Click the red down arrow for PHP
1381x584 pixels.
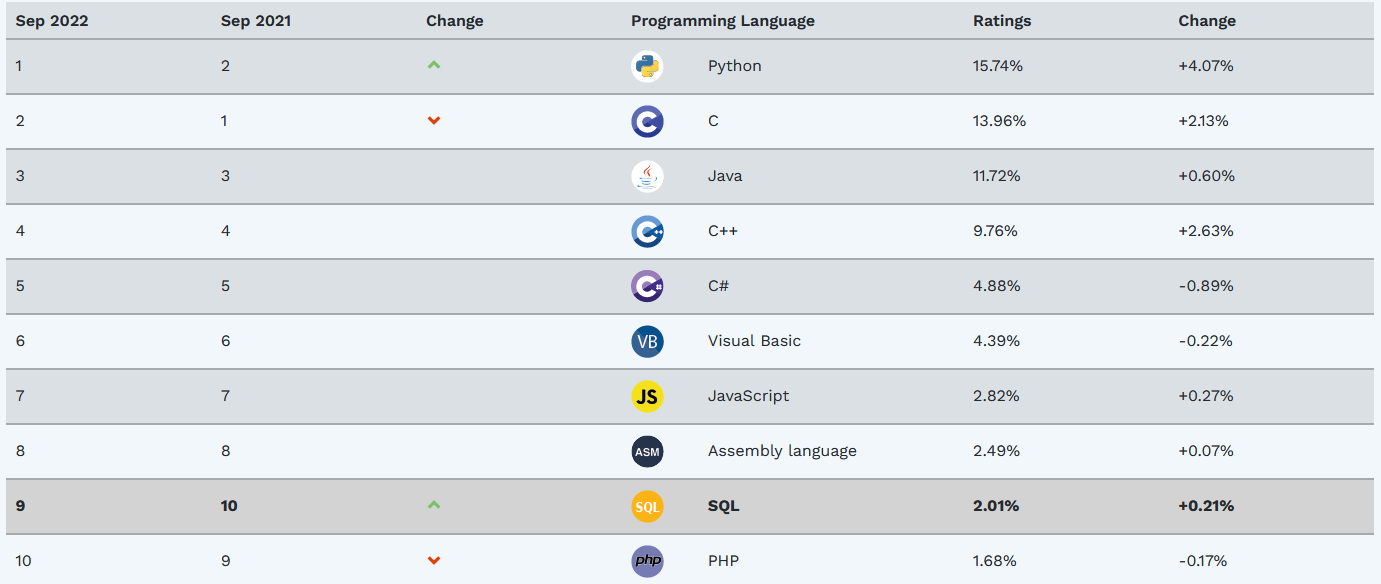pyautogui.click(x=433, y=561)
